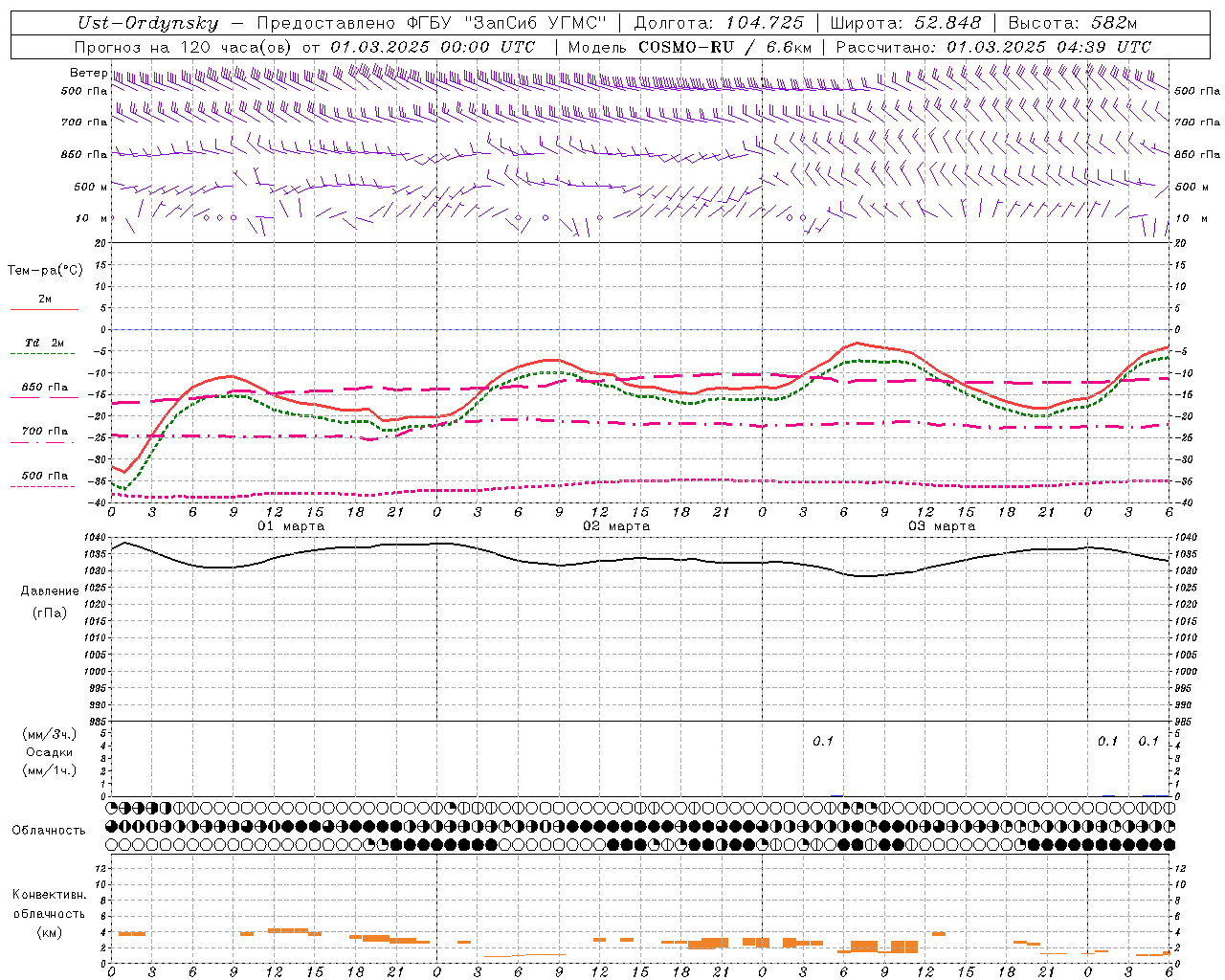Click 1040 on the left pressure axis
1225x980 pixels.
coord(94,538)
